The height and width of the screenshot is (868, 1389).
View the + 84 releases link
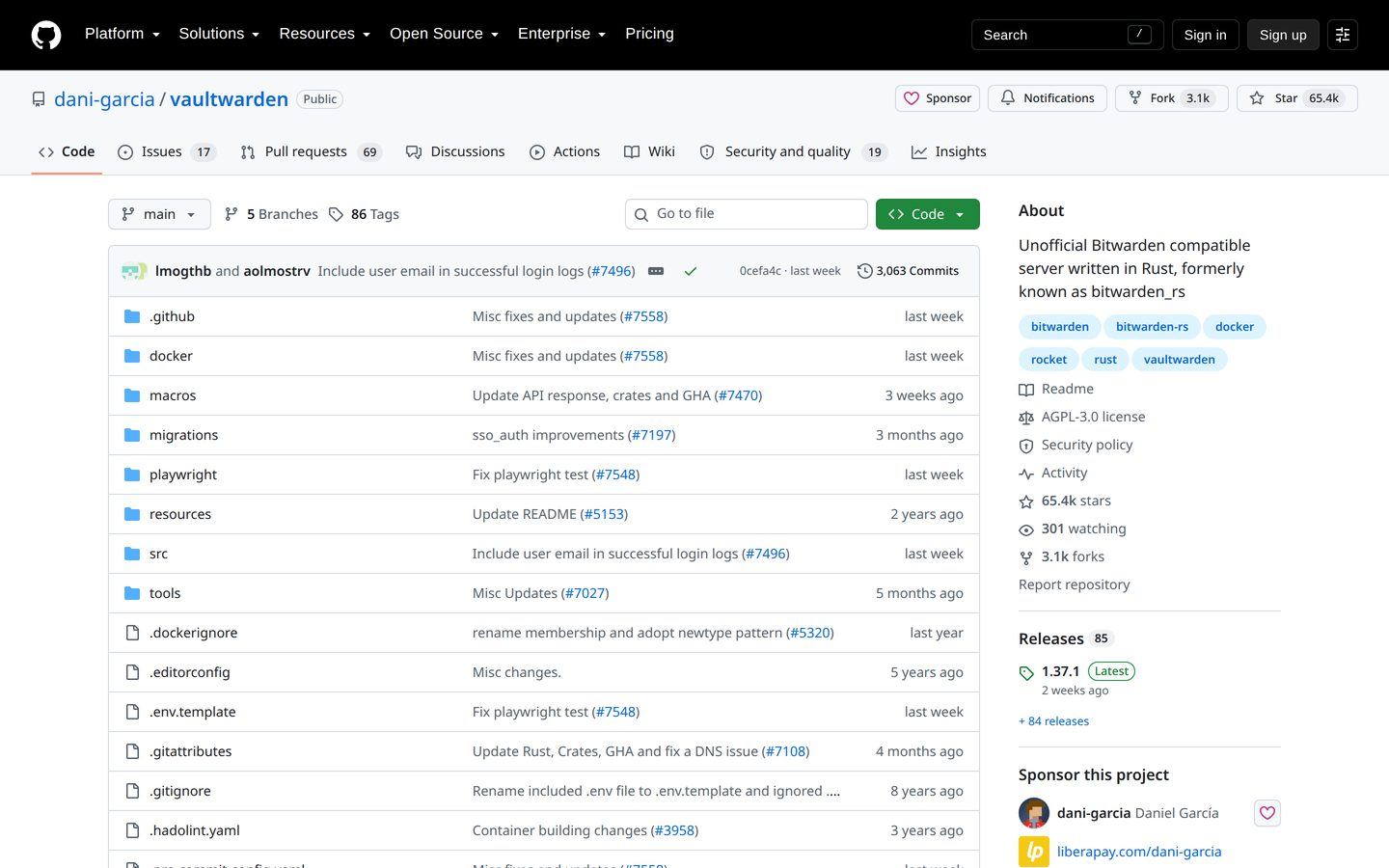pyautogui.click(x=1053, y=721)
